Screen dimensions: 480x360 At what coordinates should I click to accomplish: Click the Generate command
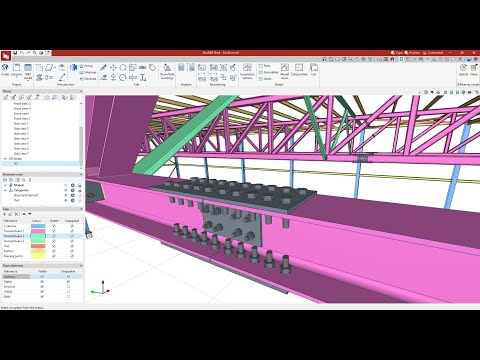point(88,79)
